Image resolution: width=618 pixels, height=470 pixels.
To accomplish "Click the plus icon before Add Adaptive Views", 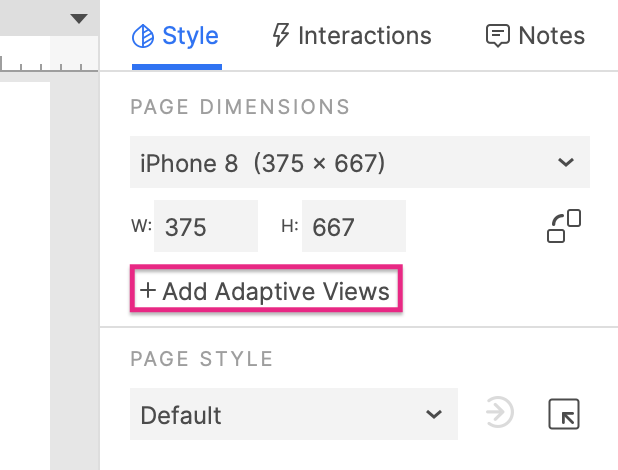I will [x=148, y=291].
